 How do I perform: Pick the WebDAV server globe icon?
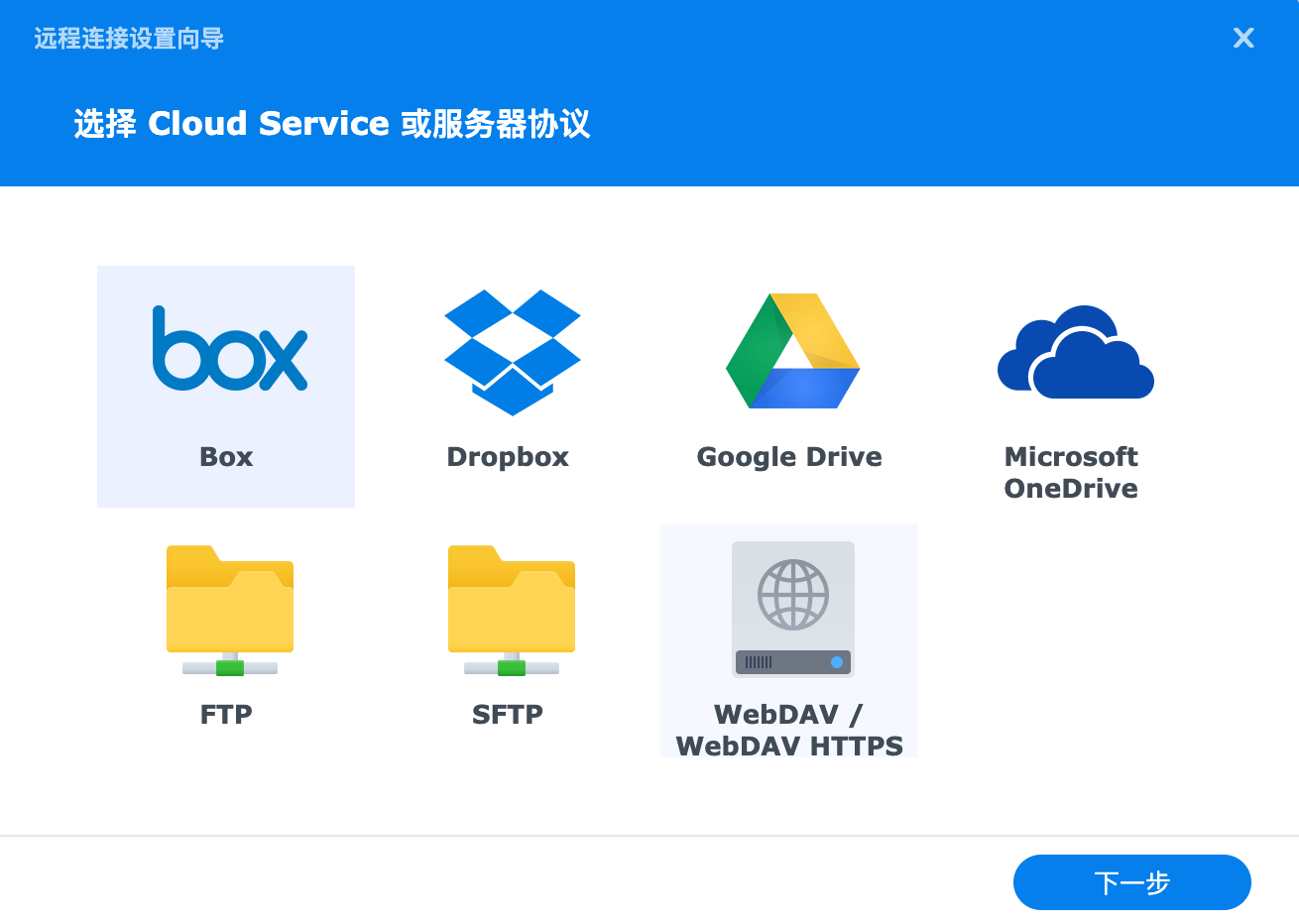(793, 610)
